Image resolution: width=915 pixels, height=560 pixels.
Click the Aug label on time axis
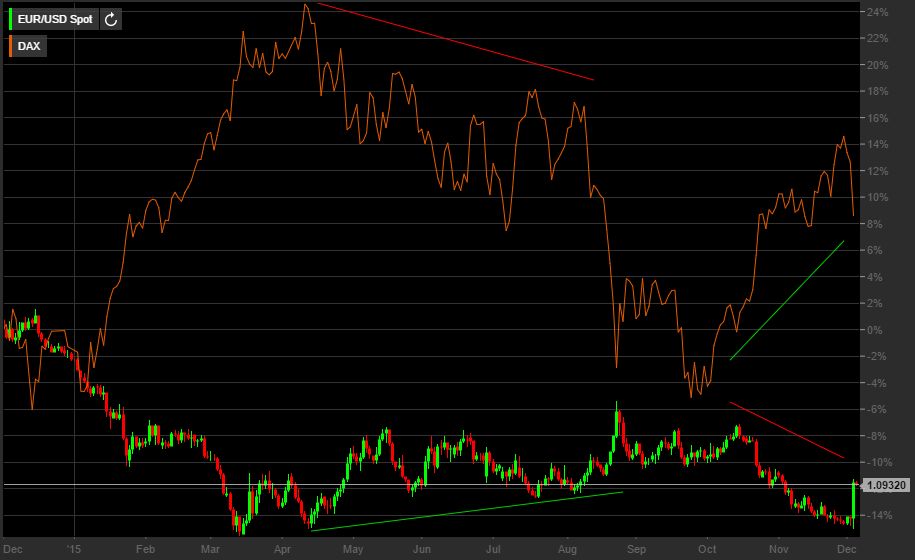point(567,550)
